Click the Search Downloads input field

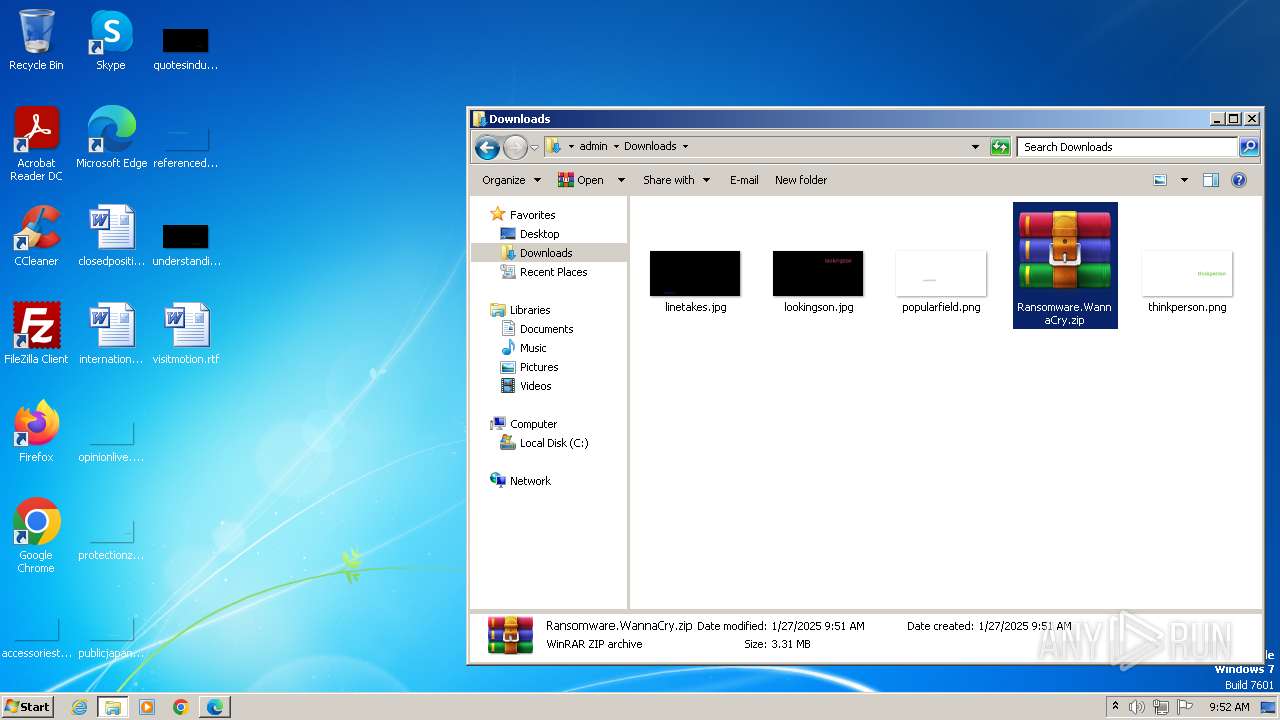tap(1127, 147)
